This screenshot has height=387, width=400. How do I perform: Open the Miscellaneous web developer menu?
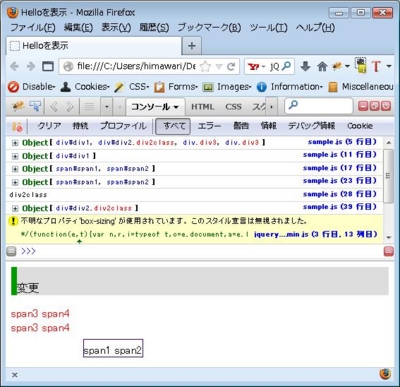361,87
